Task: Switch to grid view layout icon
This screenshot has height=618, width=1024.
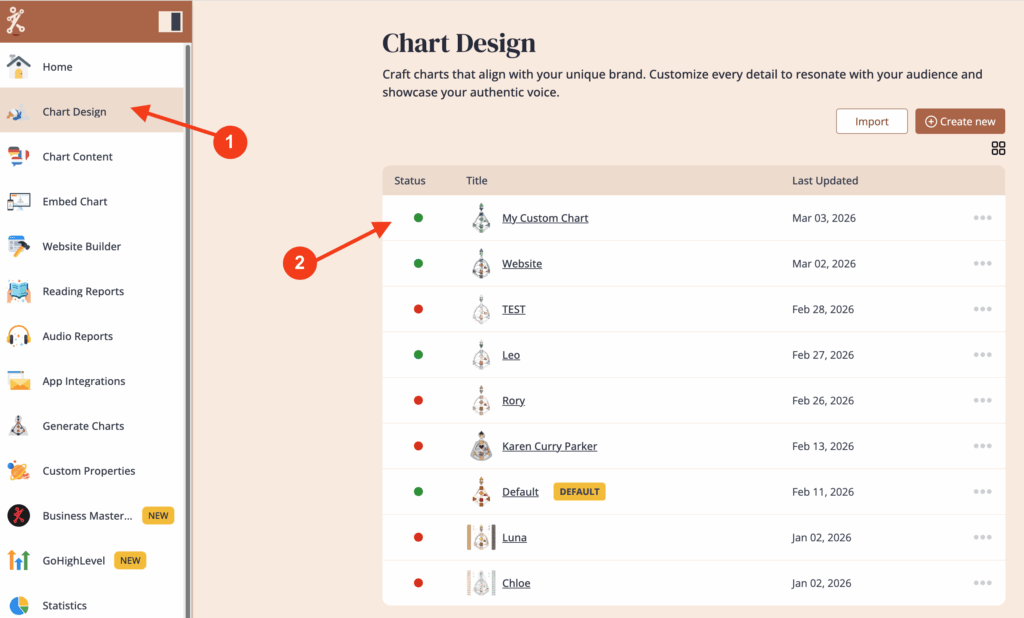Action: point(998,149)
